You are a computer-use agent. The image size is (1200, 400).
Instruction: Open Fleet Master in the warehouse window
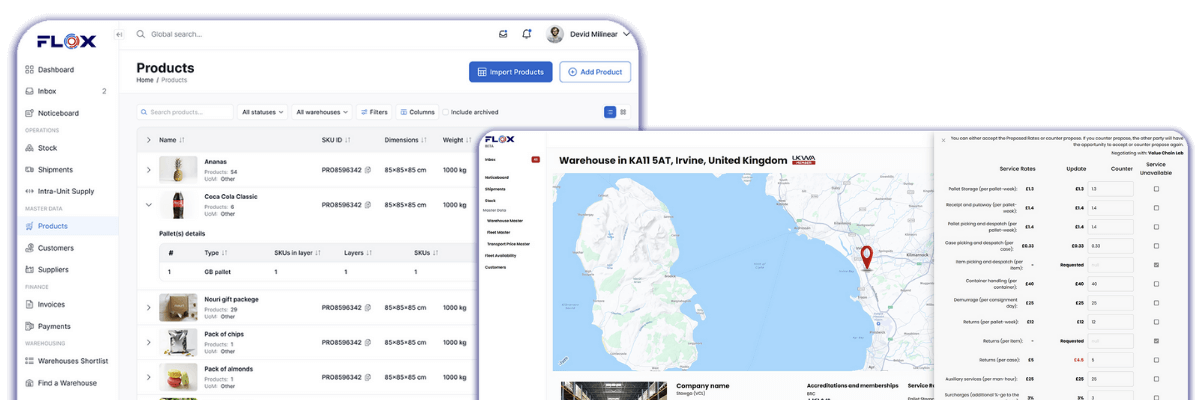[499, 233]
